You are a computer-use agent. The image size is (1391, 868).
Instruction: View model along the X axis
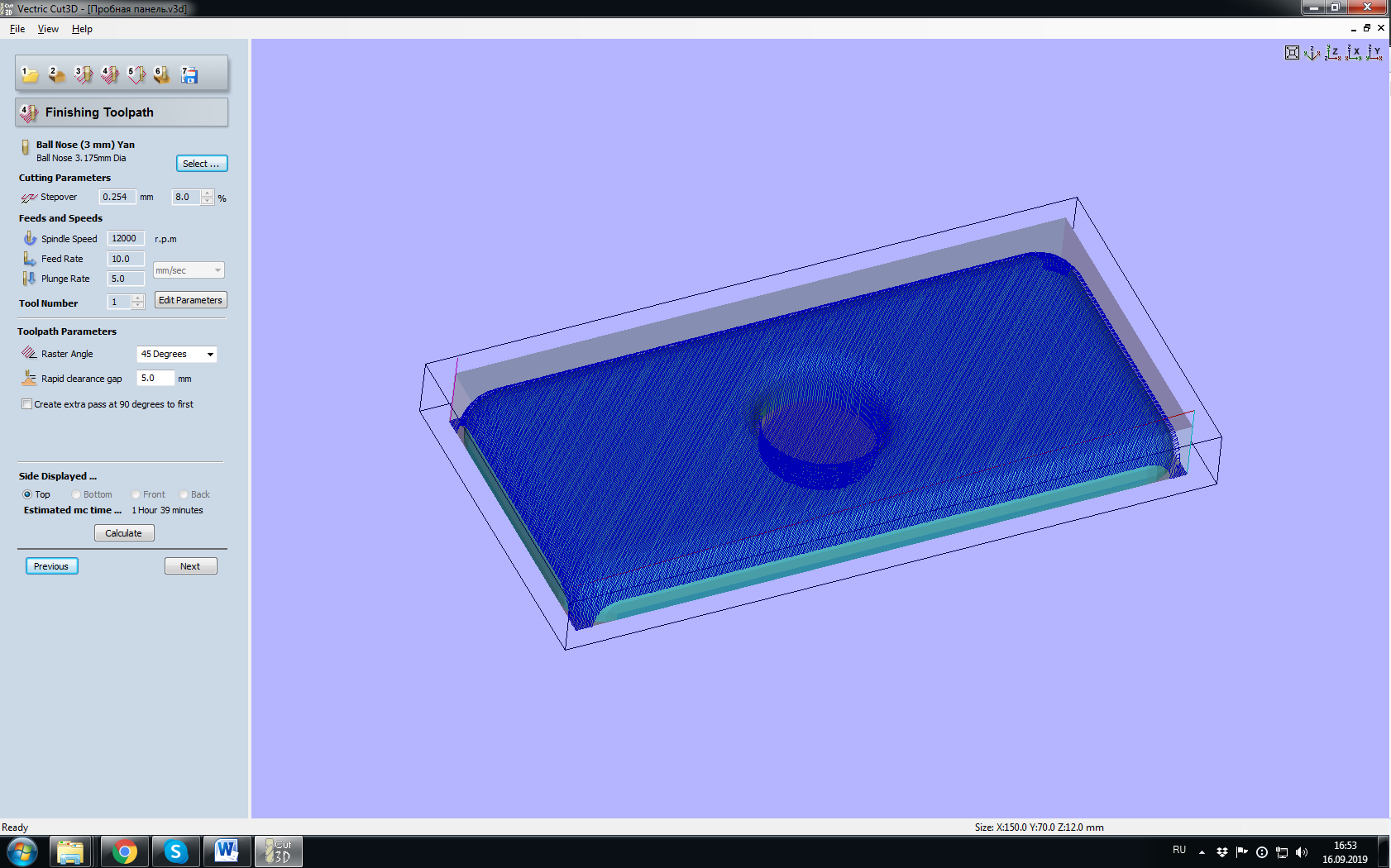[x=1354, y=53]
